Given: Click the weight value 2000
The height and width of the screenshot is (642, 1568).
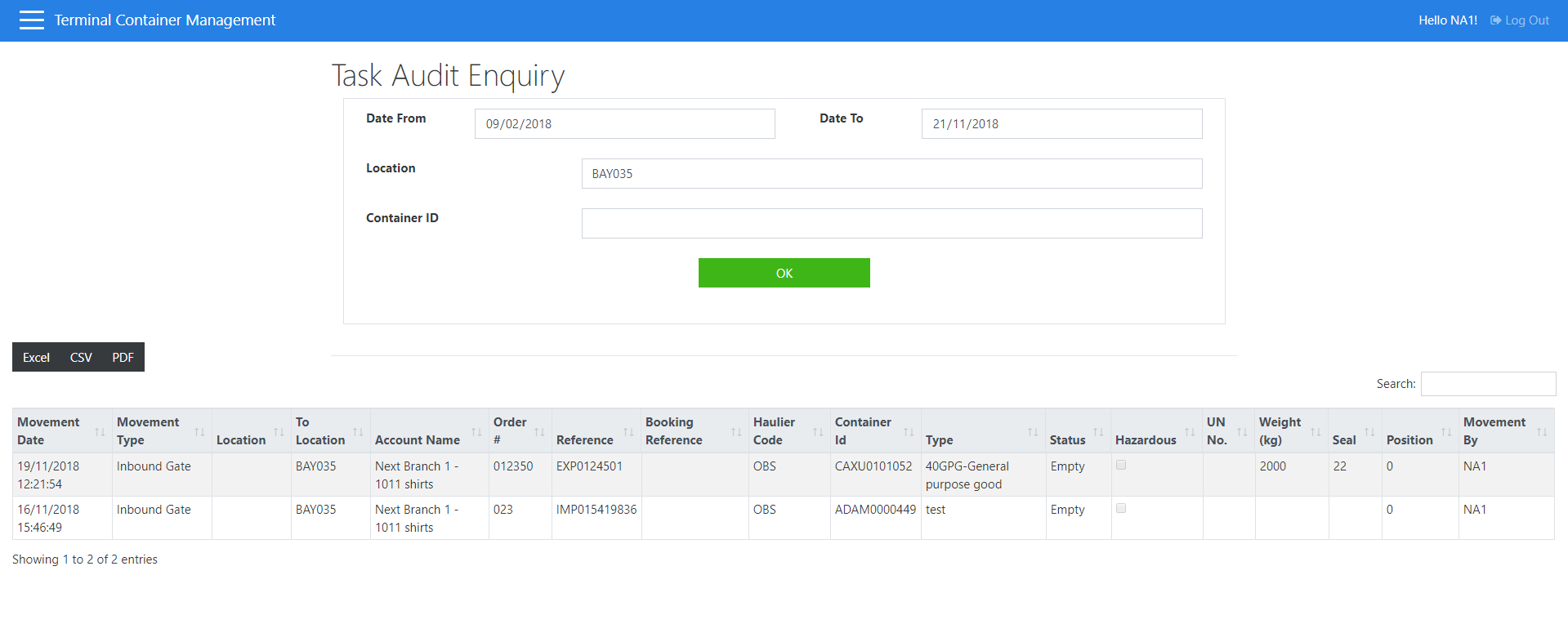Looking at the screenshot, I should 1273,466.
